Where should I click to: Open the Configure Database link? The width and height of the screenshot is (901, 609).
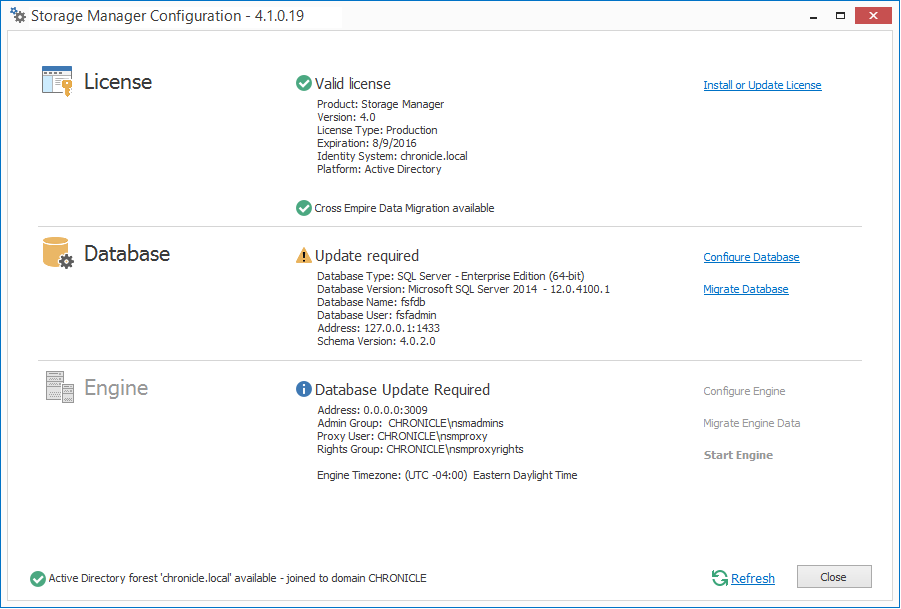click(751, 258)
